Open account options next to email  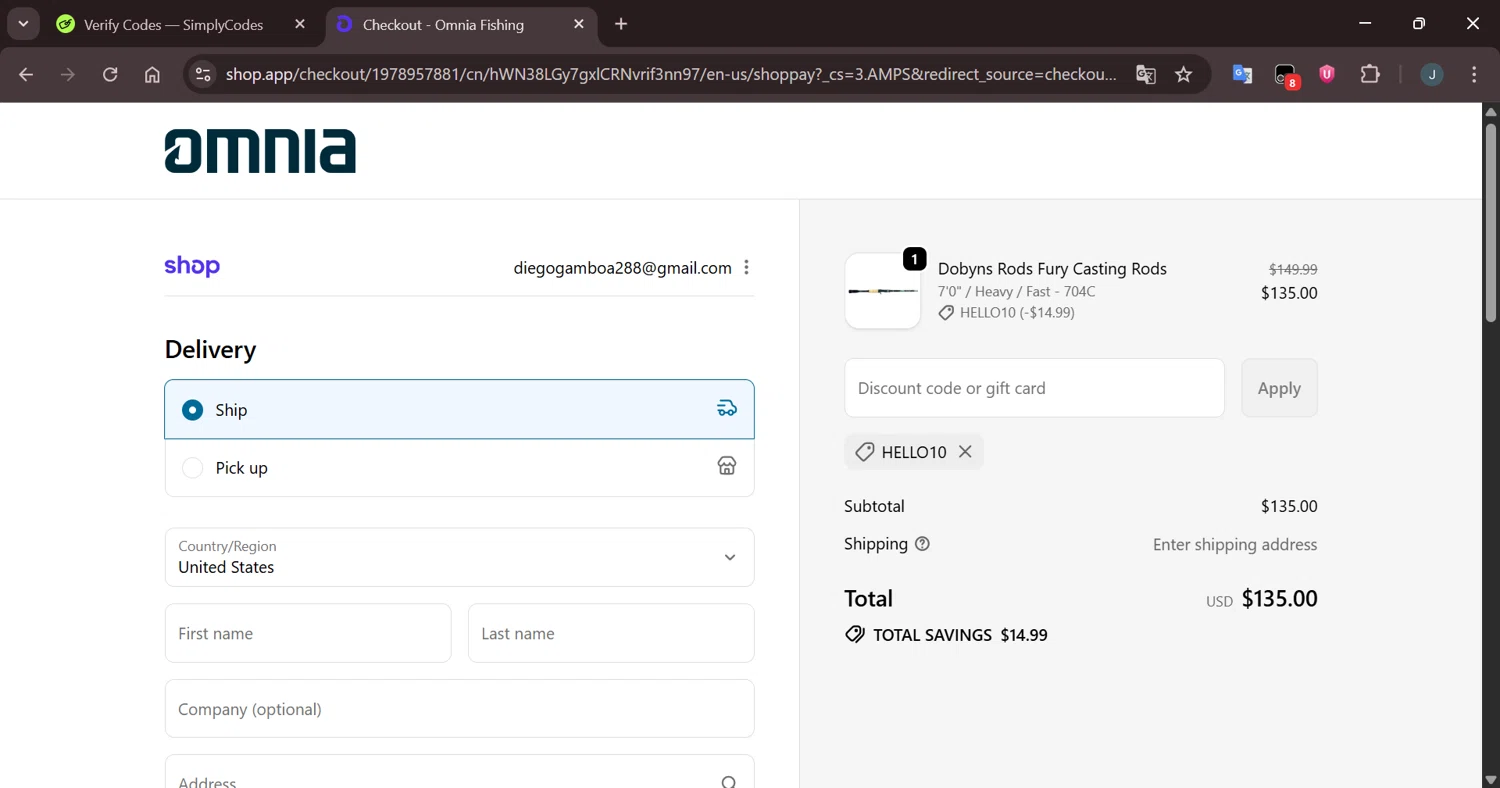747,268
